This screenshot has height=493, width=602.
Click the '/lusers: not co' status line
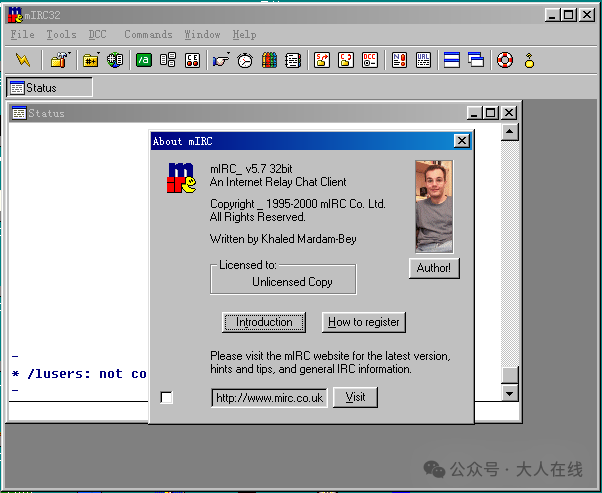click(79, 374)
